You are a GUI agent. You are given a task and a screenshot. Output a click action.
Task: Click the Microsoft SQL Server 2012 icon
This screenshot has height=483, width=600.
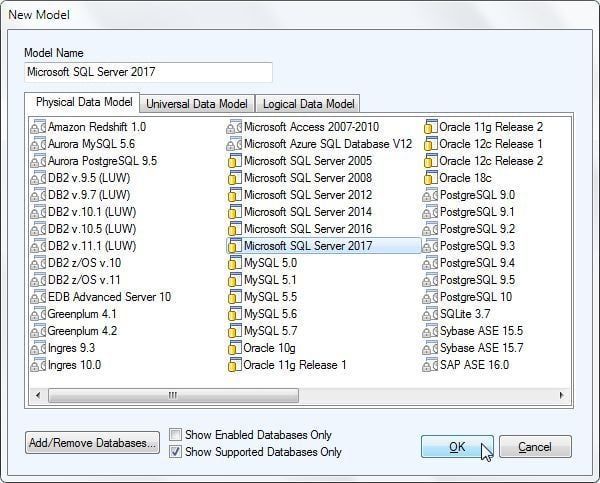click(234, 195)
